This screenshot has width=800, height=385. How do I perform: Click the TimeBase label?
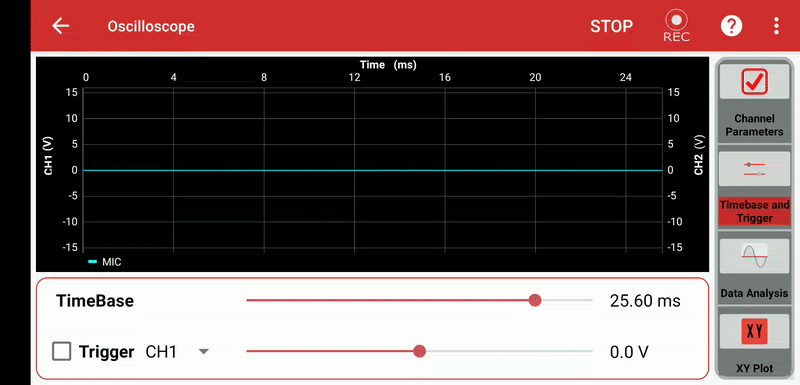click(95, 301)
